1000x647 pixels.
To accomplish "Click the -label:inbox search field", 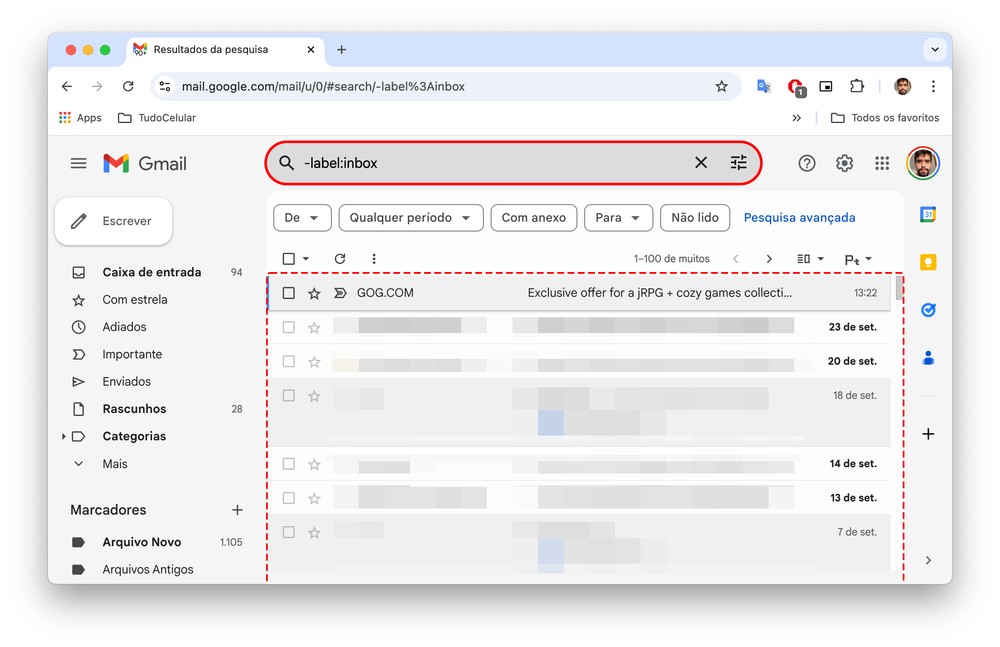I will click(x=490, y=163).
